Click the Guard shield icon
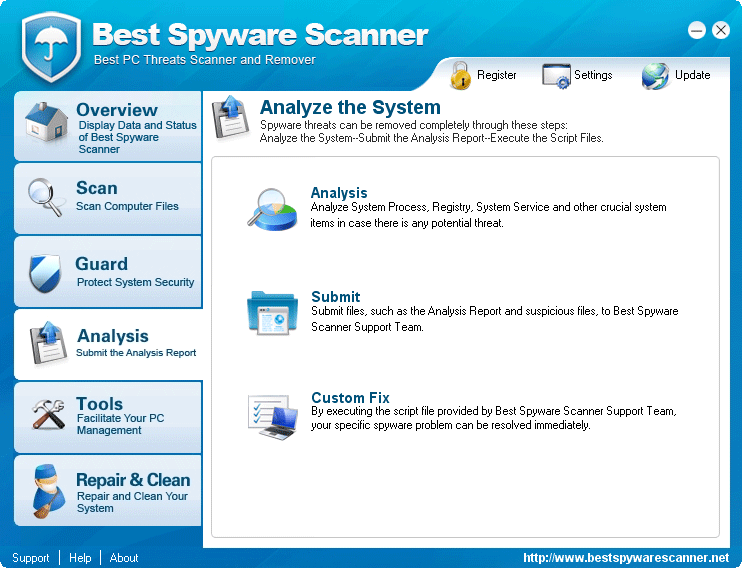Image resolution: width=742 pixels, height=568 pixels. coord(45,273)
